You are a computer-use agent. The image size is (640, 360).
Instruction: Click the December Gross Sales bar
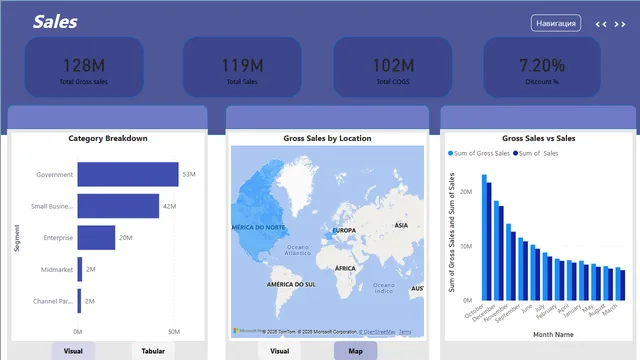[496, 251]
